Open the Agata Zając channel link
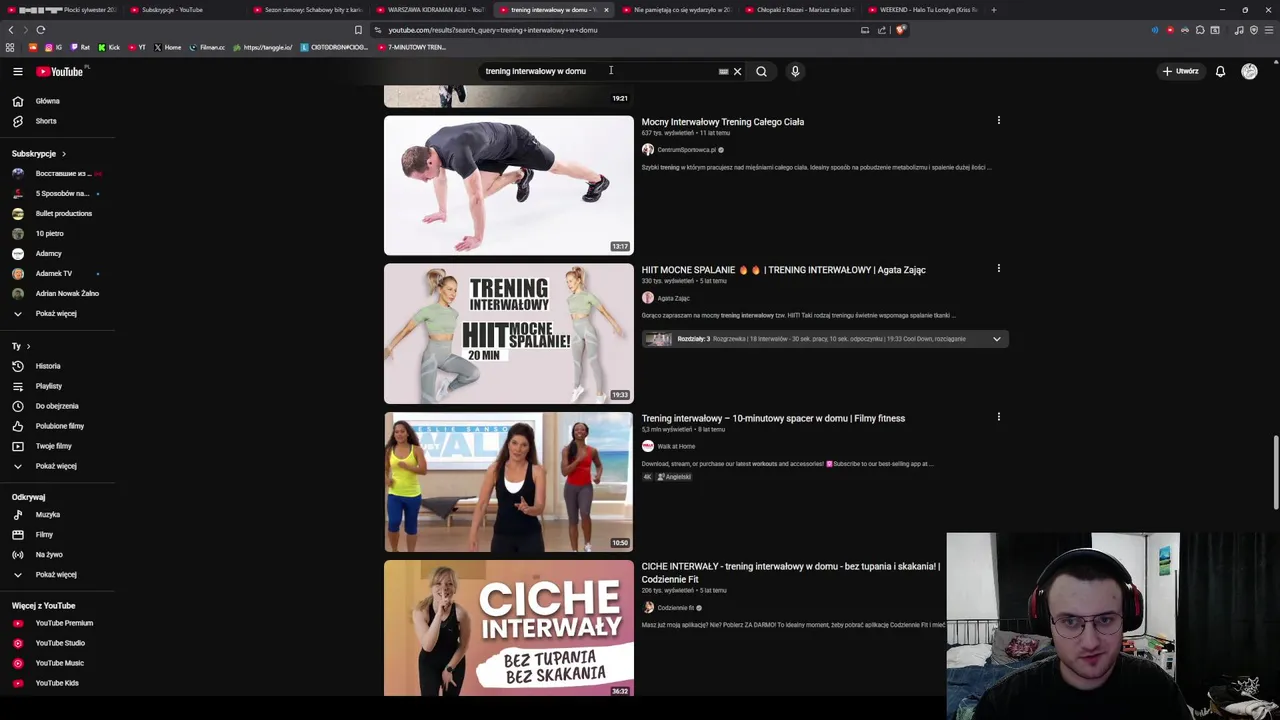Viewport: 1280px width, 720px height. 673,298
